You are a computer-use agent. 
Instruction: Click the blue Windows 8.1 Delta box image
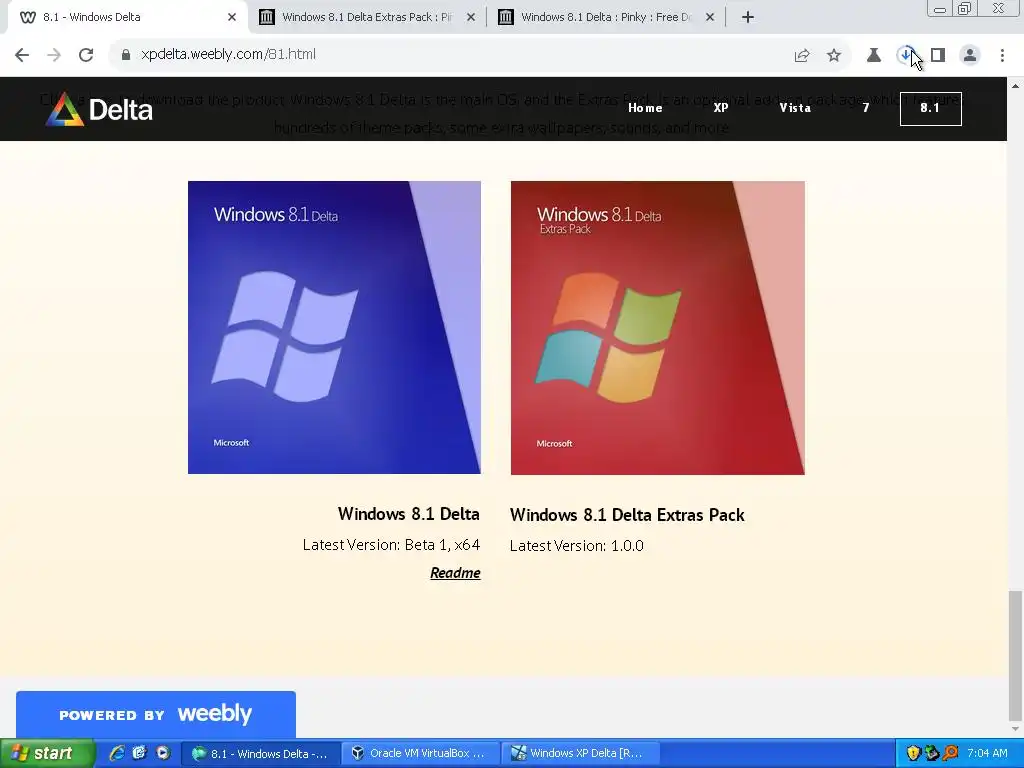point(334,327)
